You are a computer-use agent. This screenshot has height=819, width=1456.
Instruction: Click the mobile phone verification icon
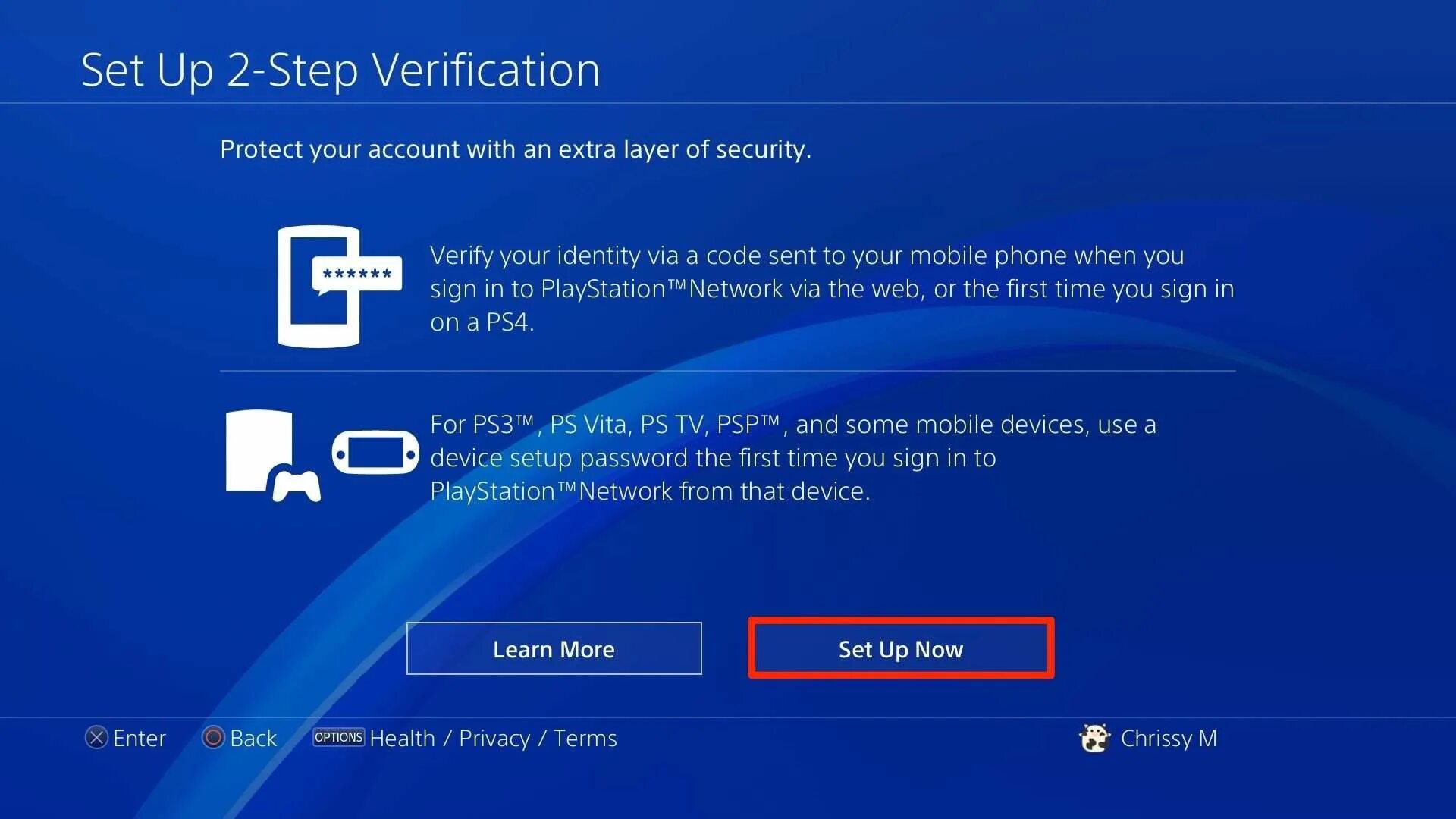pos(326,287)
